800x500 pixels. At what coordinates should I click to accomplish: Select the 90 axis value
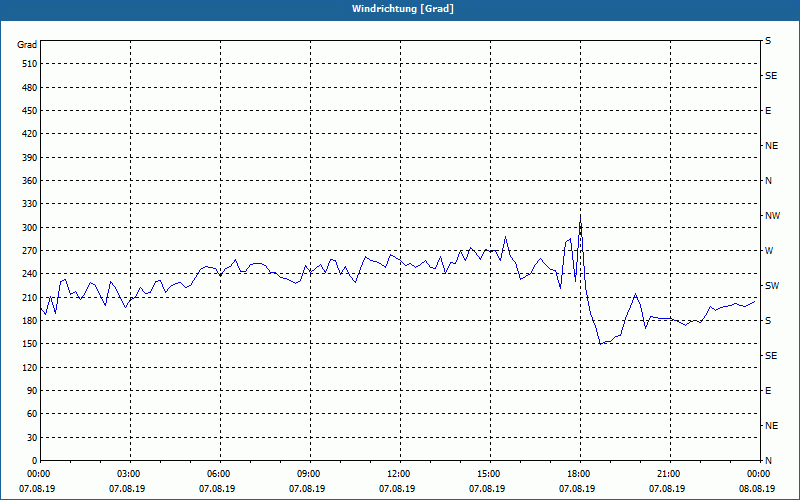(32, 390)
